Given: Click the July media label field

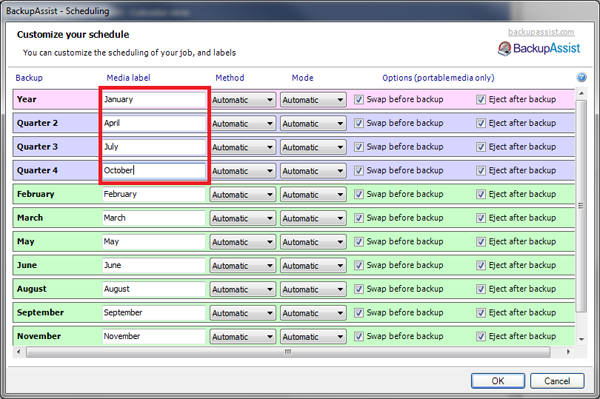Looking at the screenshot, I should (x=154, y=147).
